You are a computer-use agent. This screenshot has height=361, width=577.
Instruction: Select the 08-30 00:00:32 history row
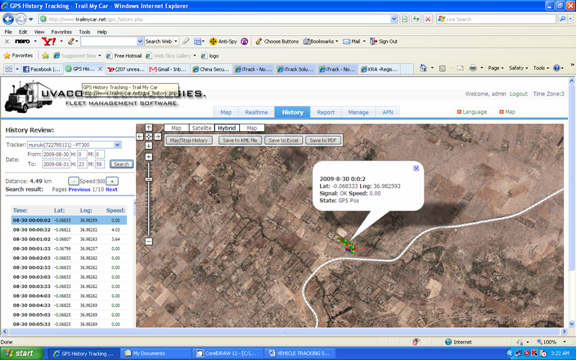[x=69, y=230]
